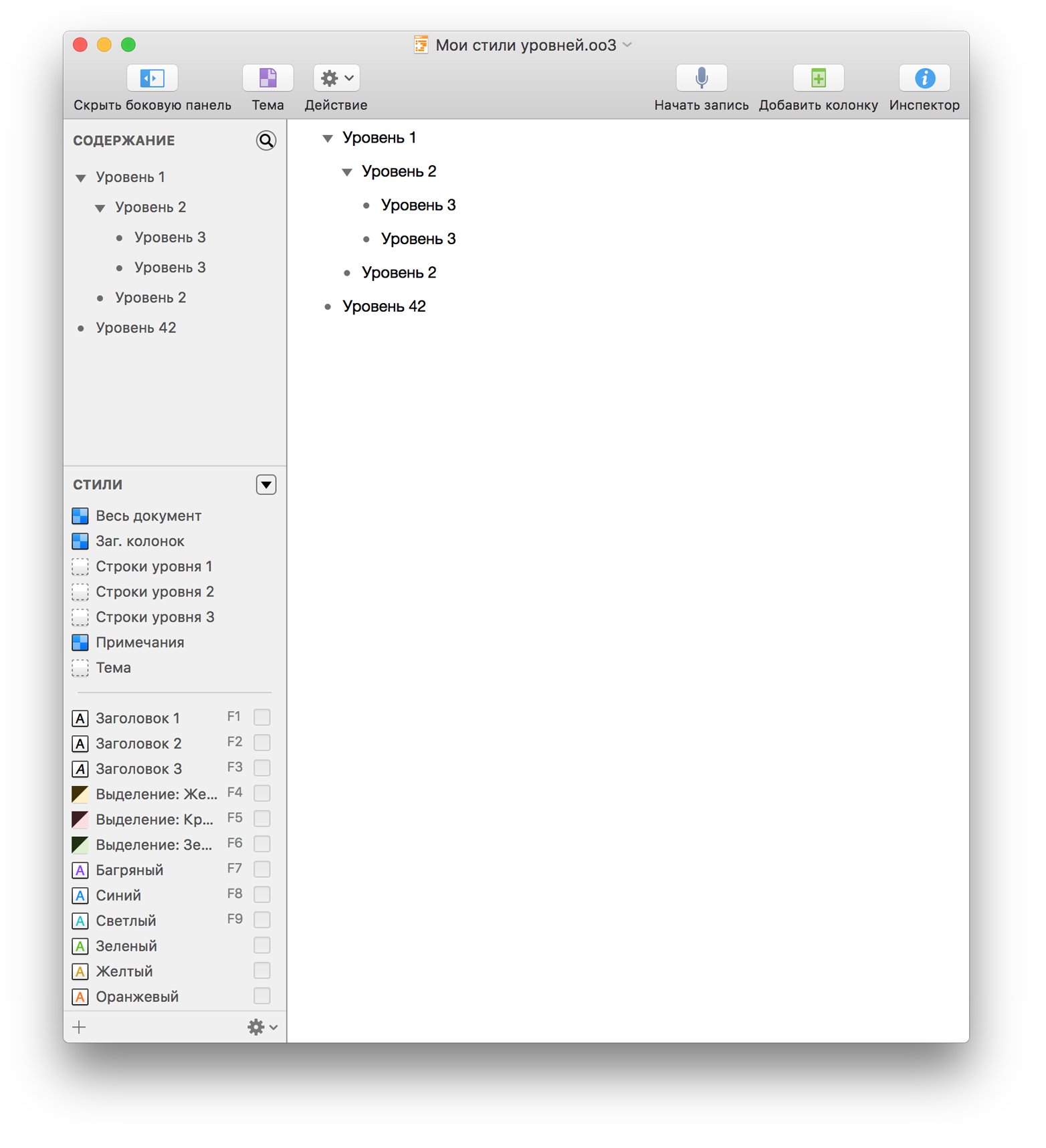
Task: Open the Действие gear menu
Action: (336, 78)
